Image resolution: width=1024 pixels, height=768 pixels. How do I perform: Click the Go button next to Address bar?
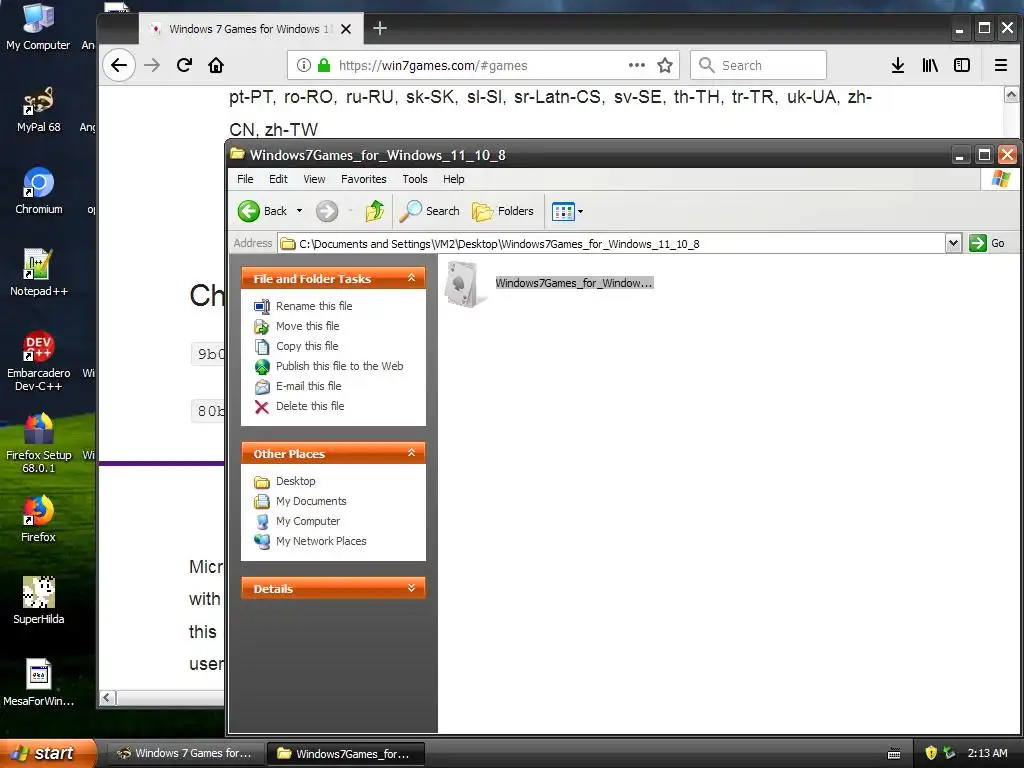[x=987, y=244]
